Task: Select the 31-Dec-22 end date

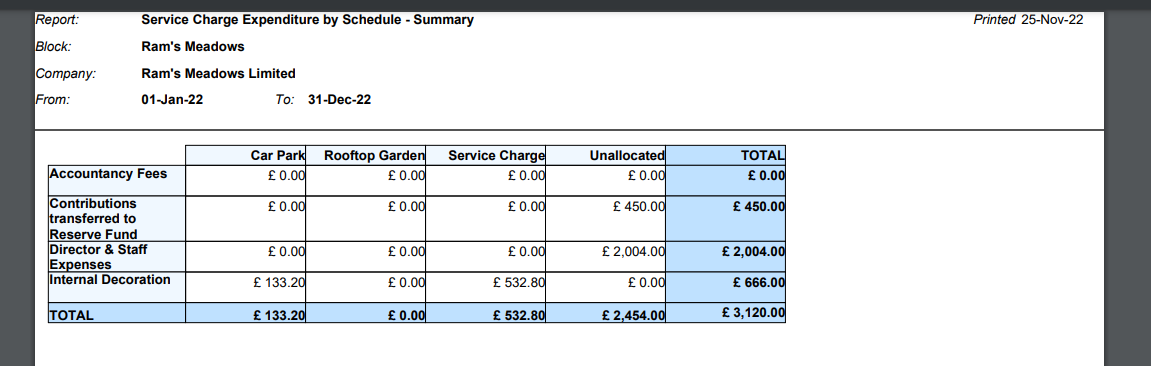Action: (x=339, y=100)
